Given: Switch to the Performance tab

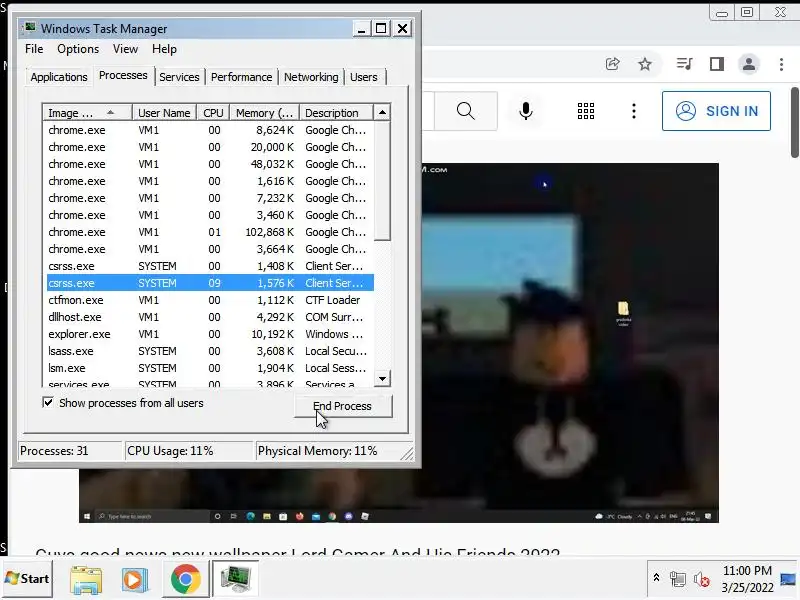Looking at the screenshot, I should [241, 77].
